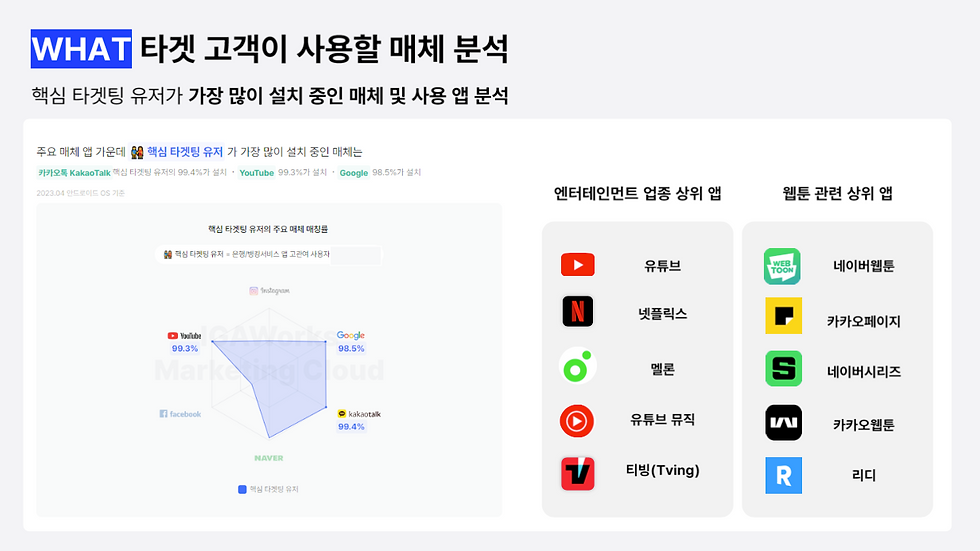Click the WHAT highlighted title word
The height and width of the screenshot is (551, 980).
coord(81,49)
